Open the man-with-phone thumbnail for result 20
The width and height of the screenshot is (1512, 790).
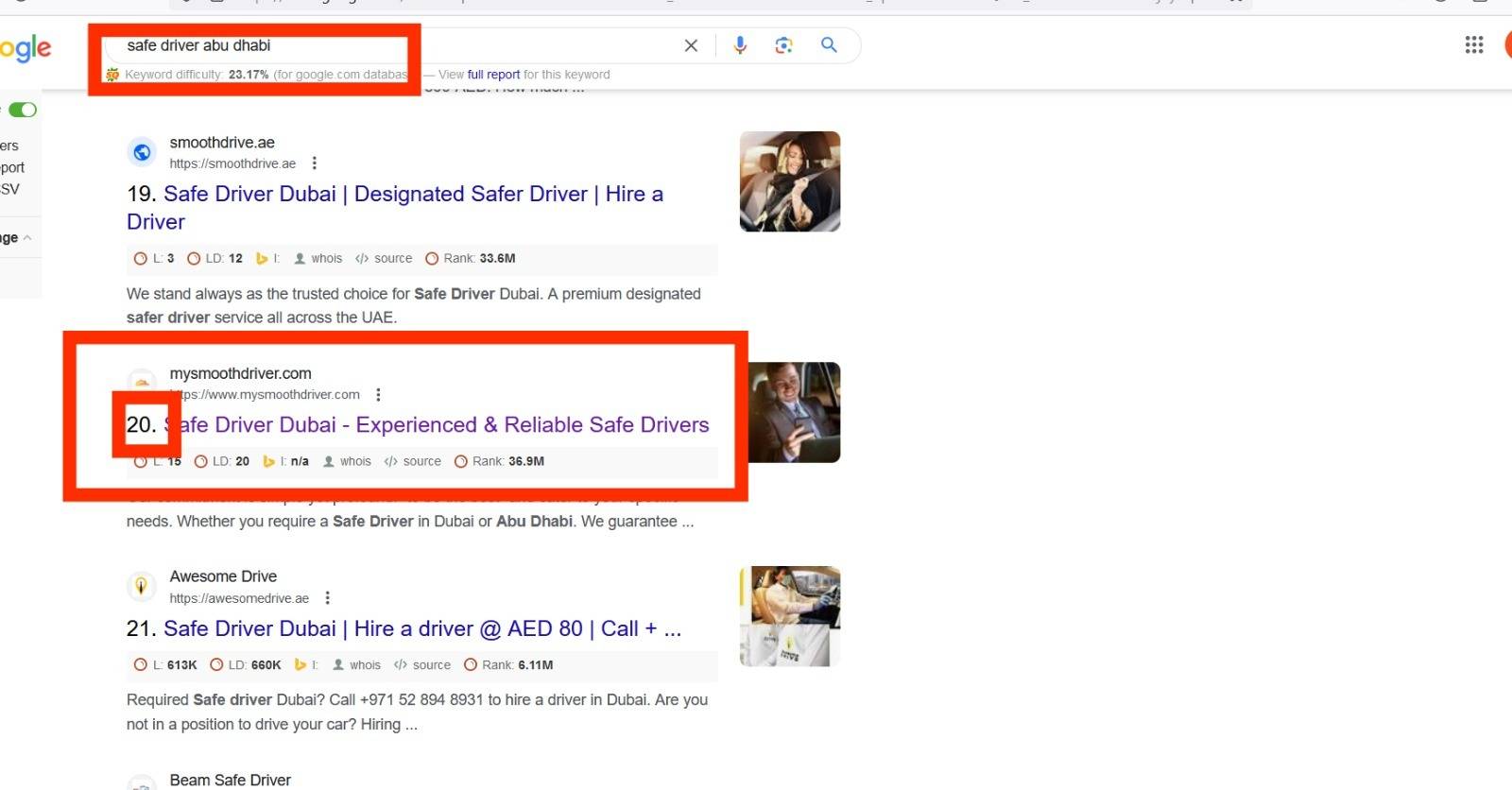tap(794, 412)
